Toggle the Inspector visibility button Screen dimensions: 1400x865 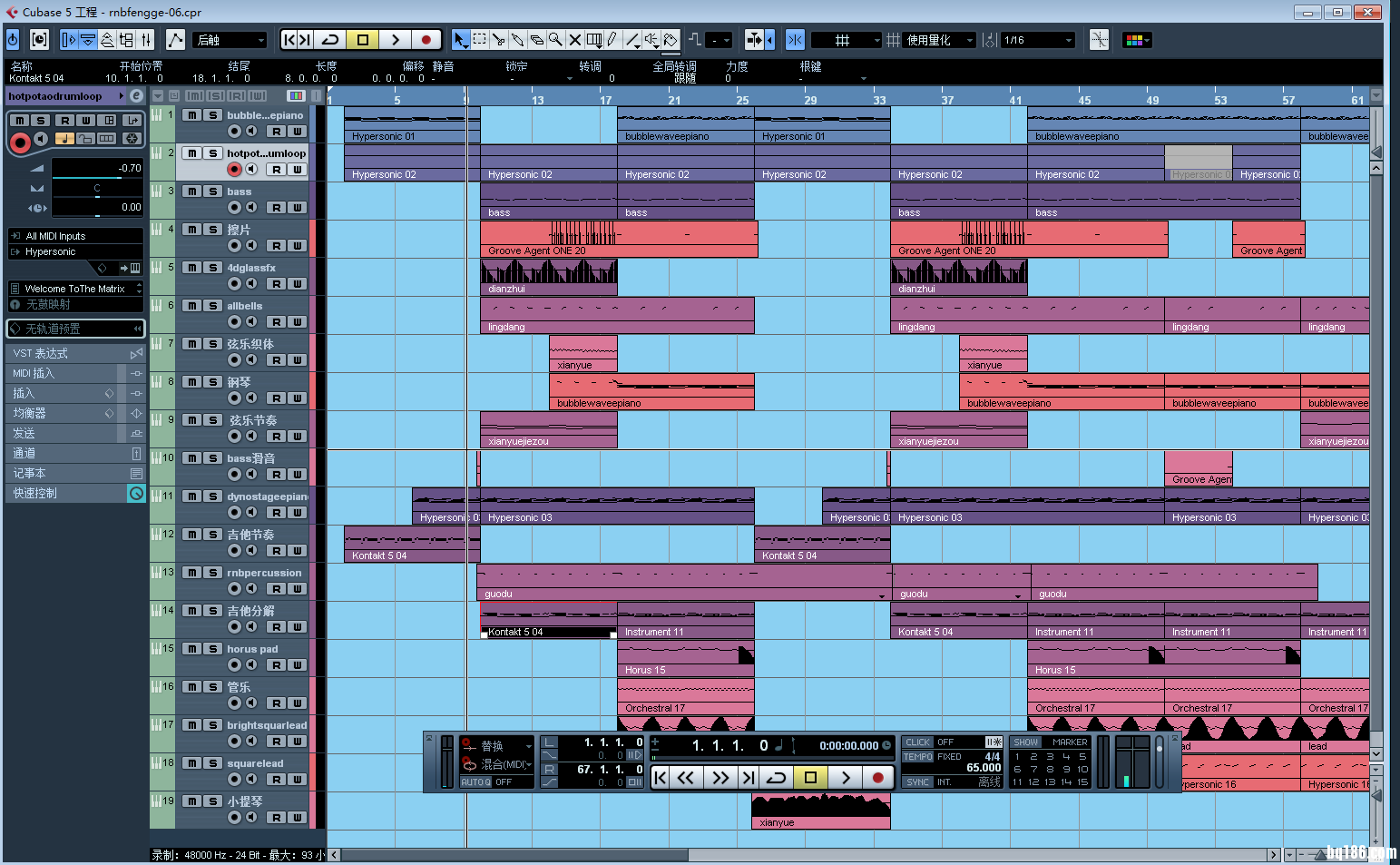[69, 40]
